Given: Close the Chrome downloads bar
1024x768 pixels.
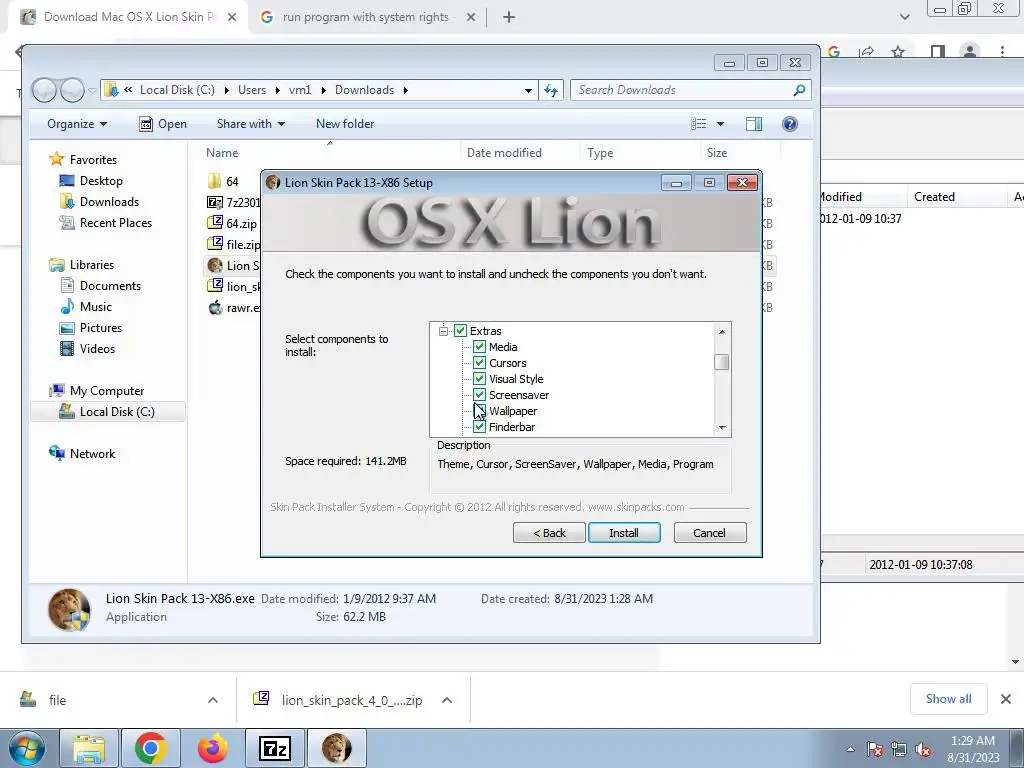Looking at the screenshot, I should [1006, 699].
